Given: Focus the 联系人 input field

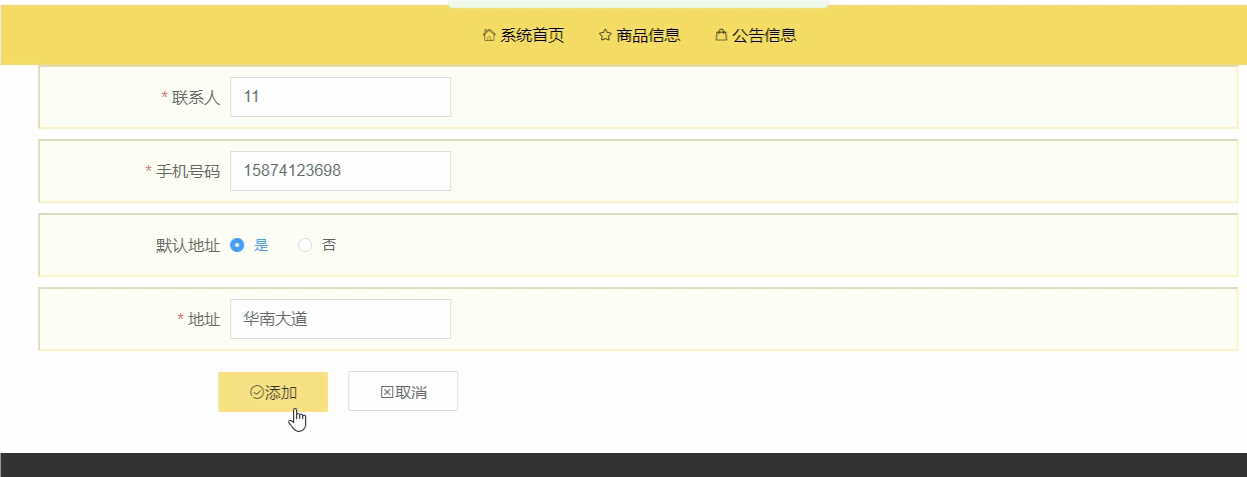Looking at the screenshot, I should [x=340, y=97].
